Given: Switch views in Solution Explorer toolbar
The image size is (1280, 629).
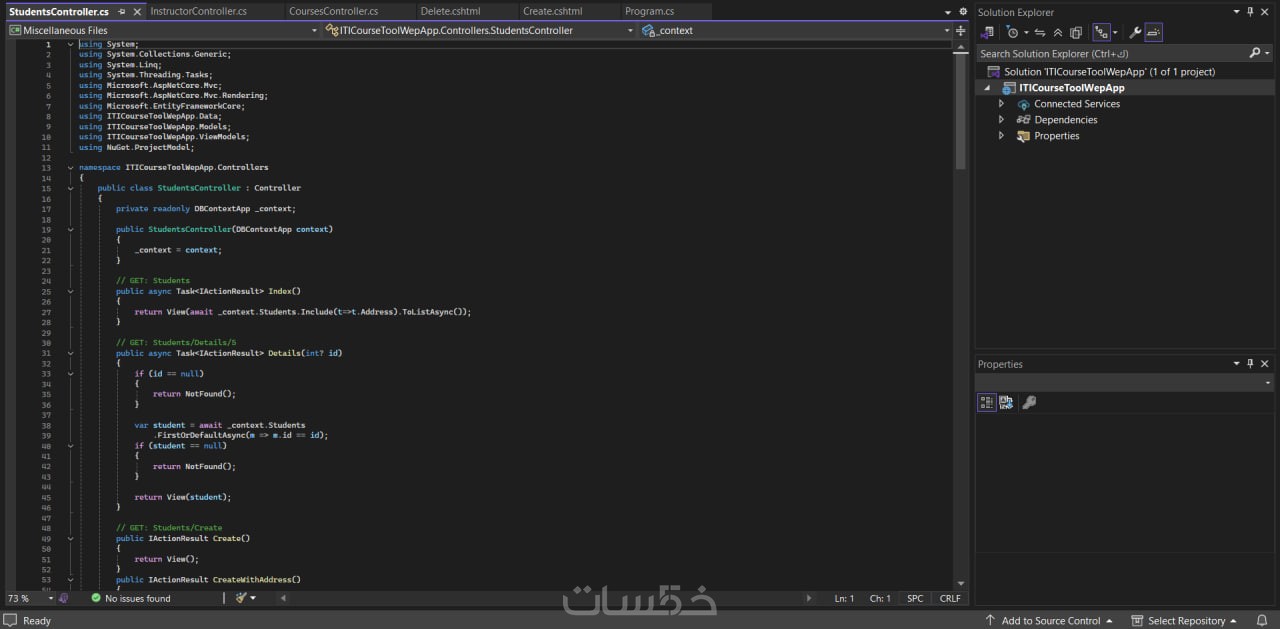Looking at the screenshot, I should [x=987, y=32].
